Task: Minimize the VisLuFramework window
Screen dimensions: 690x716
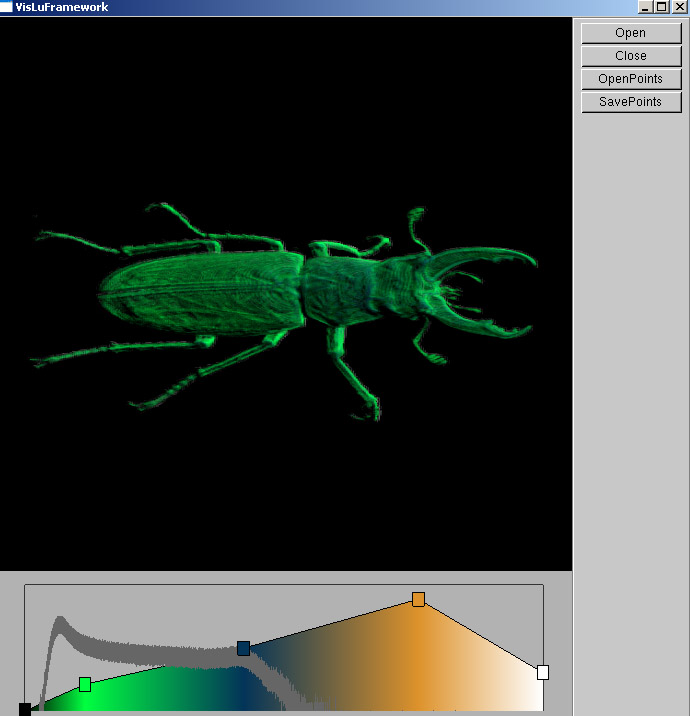Action: (x=646, y=7)
